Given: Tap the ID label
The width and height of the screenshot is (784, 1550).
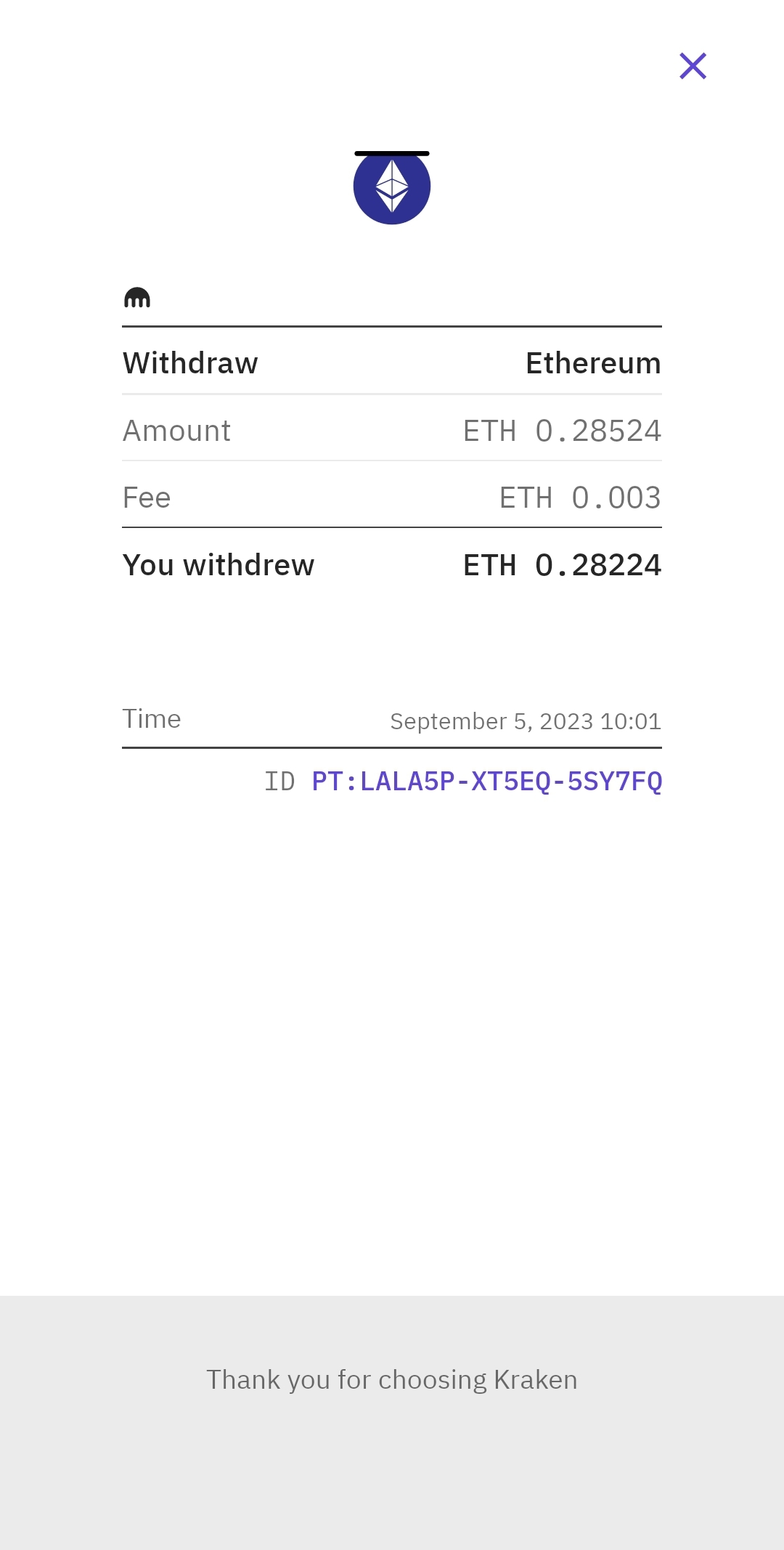Looking at the screenshot, I should coord(279,782).
